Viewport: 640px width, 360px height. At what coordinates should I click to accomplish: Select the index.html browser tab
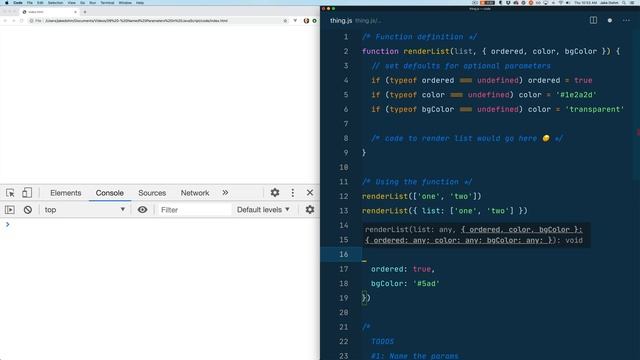point(49,12)
